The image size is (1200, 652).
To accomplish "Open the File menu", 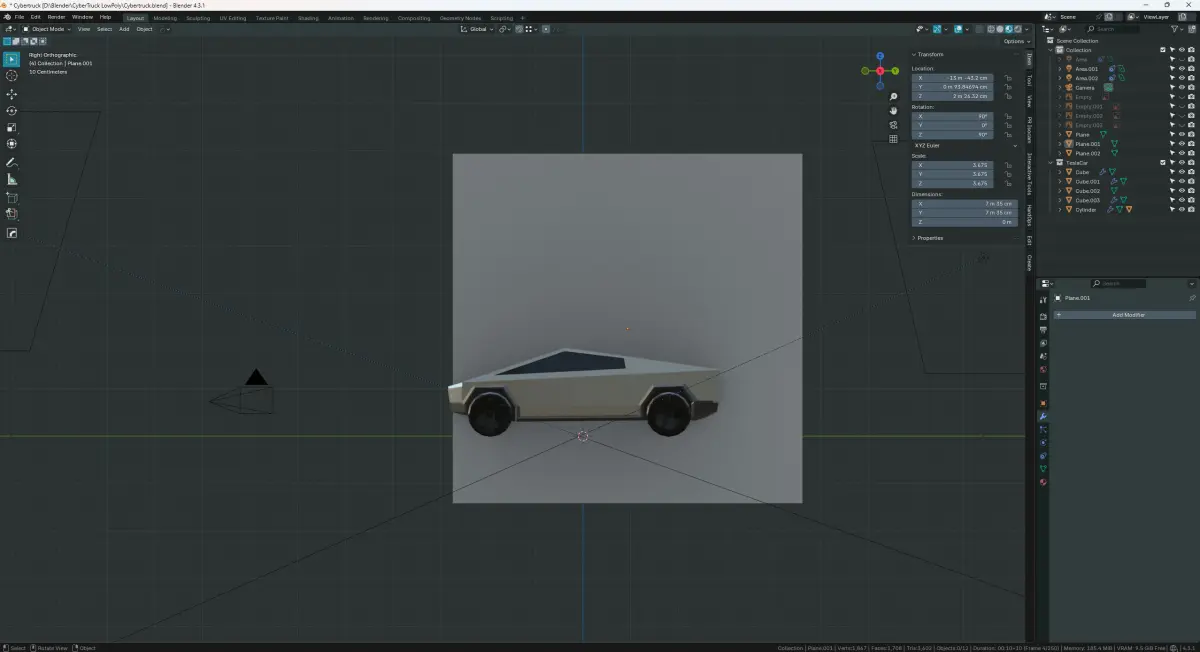I will 19,17.
